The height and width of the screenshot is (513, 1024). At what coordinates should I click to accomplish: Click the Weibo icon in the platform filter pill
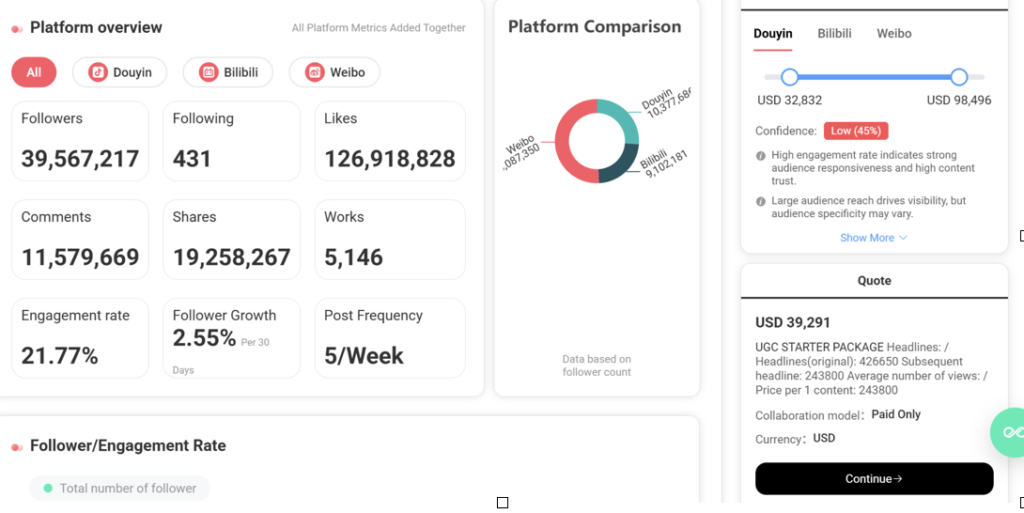[x=314, y=72]
